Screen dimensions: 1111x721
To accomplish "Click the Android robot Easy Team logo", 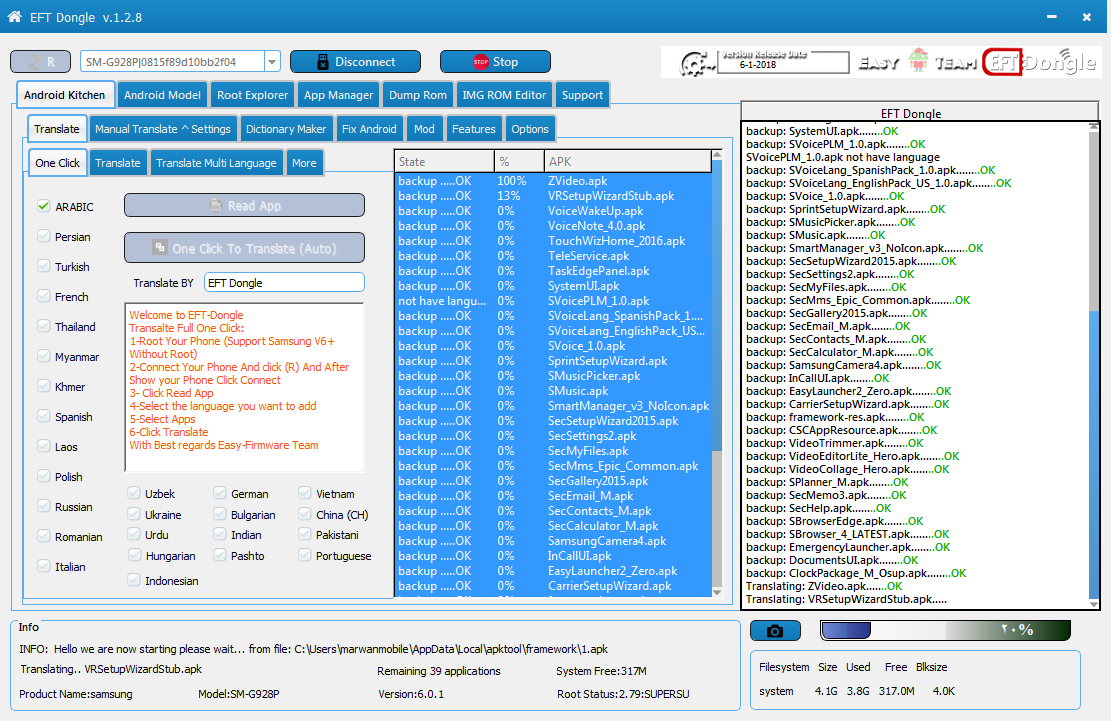I will pos(918,62).
